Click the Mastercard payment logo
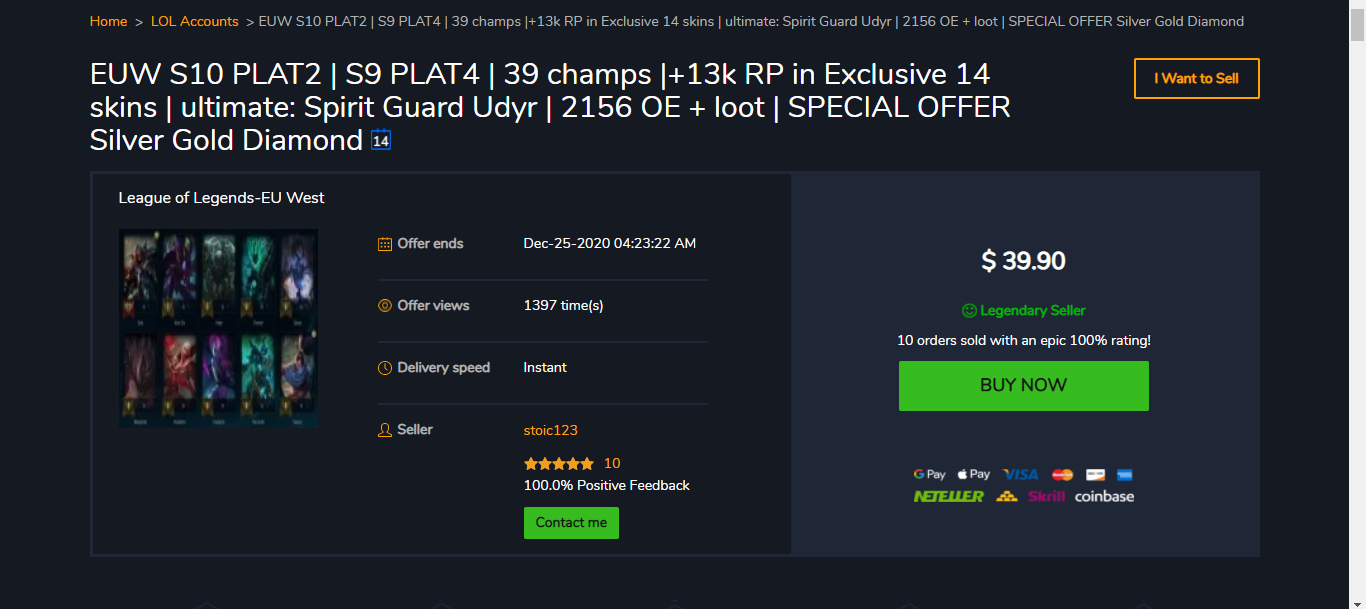This screenshot has height=609, width=1366. coord(1062,475)
